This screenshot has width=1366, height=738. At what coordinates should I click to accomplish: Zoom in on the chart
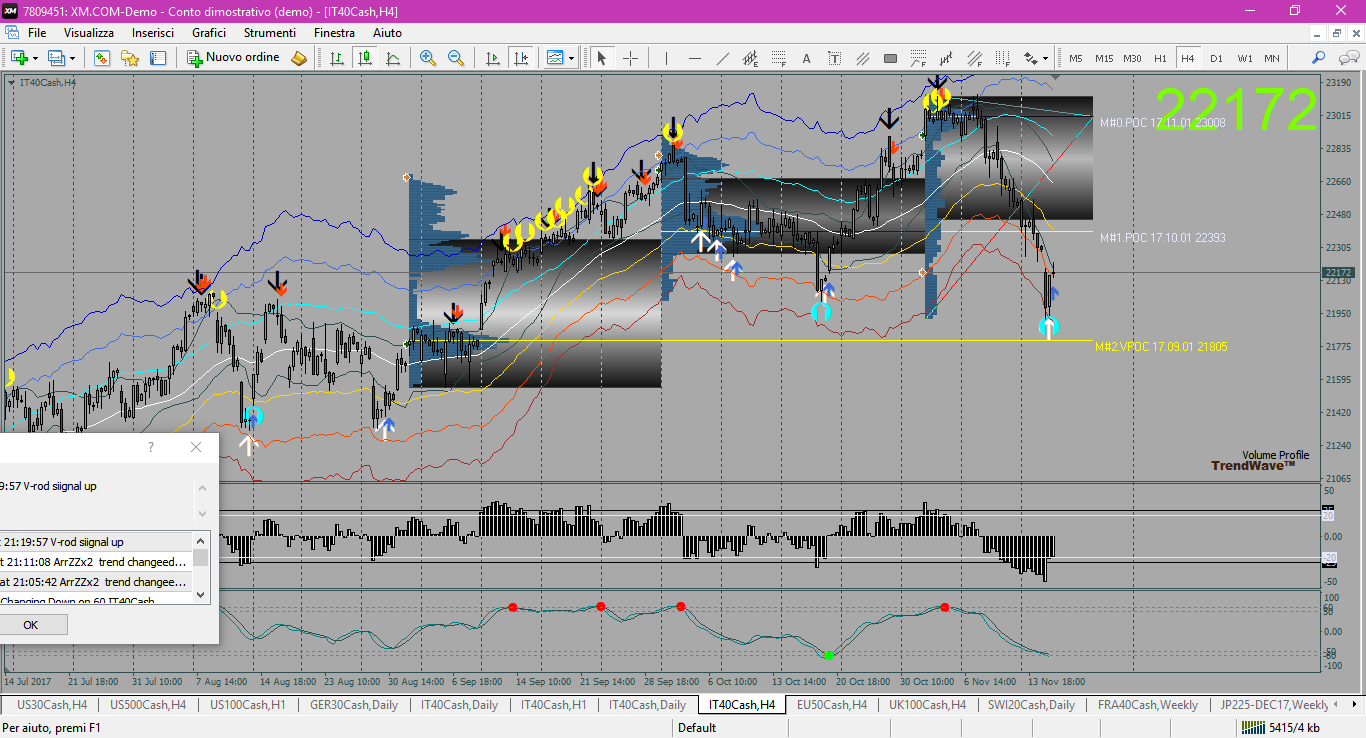[428, 58]
